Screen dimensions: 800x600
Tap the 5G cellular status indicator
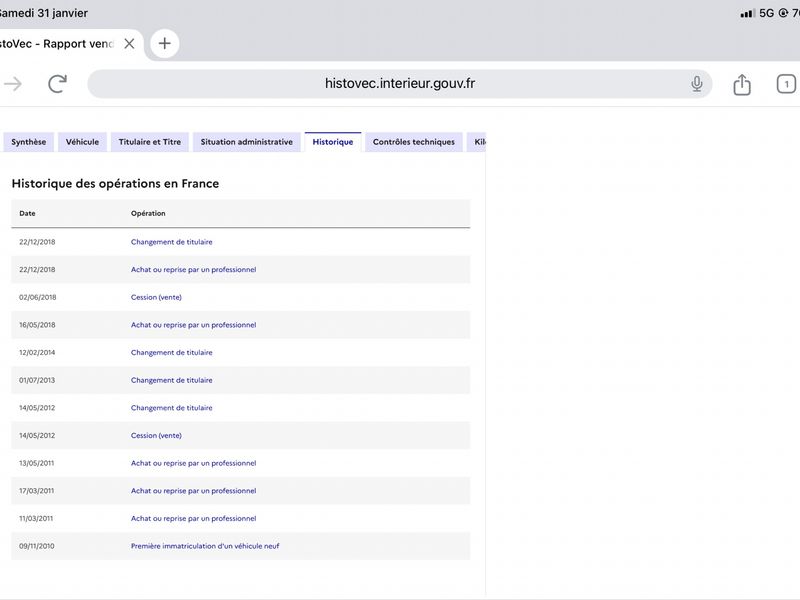point(767,13)
